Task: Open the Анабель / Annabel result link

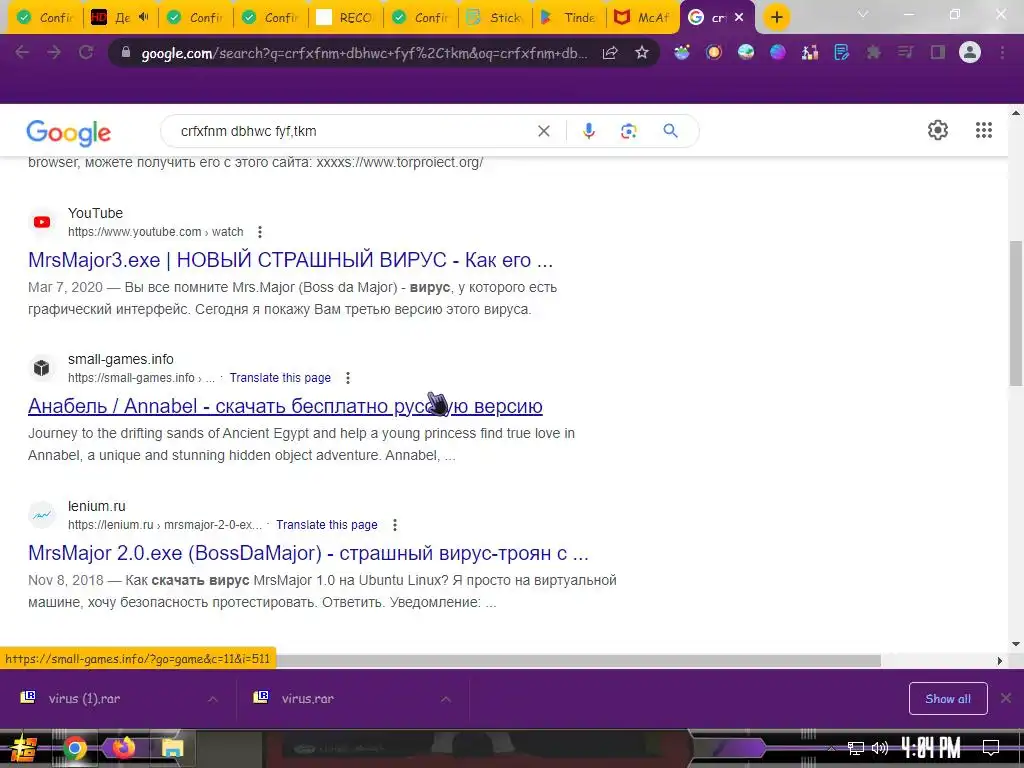Action: [285, 406]
